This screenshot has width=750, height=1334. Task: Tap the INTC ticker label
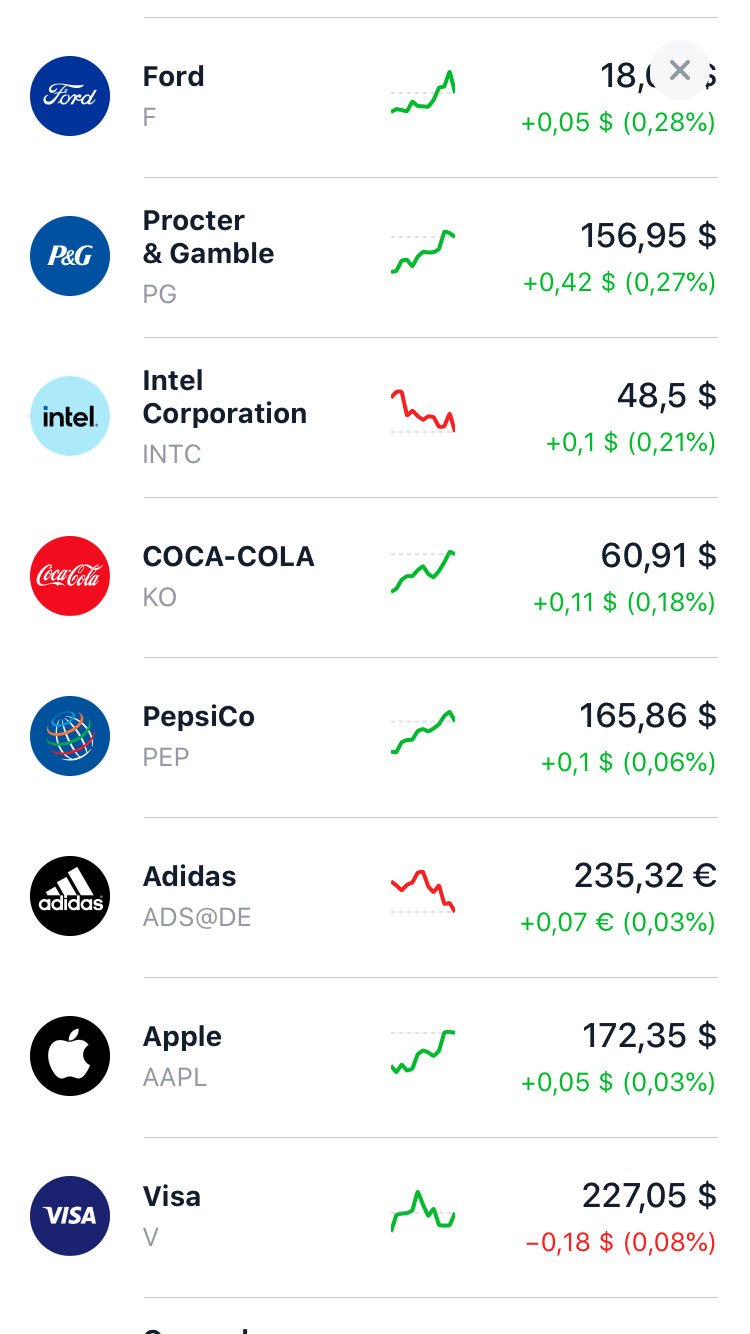[172, 454]
